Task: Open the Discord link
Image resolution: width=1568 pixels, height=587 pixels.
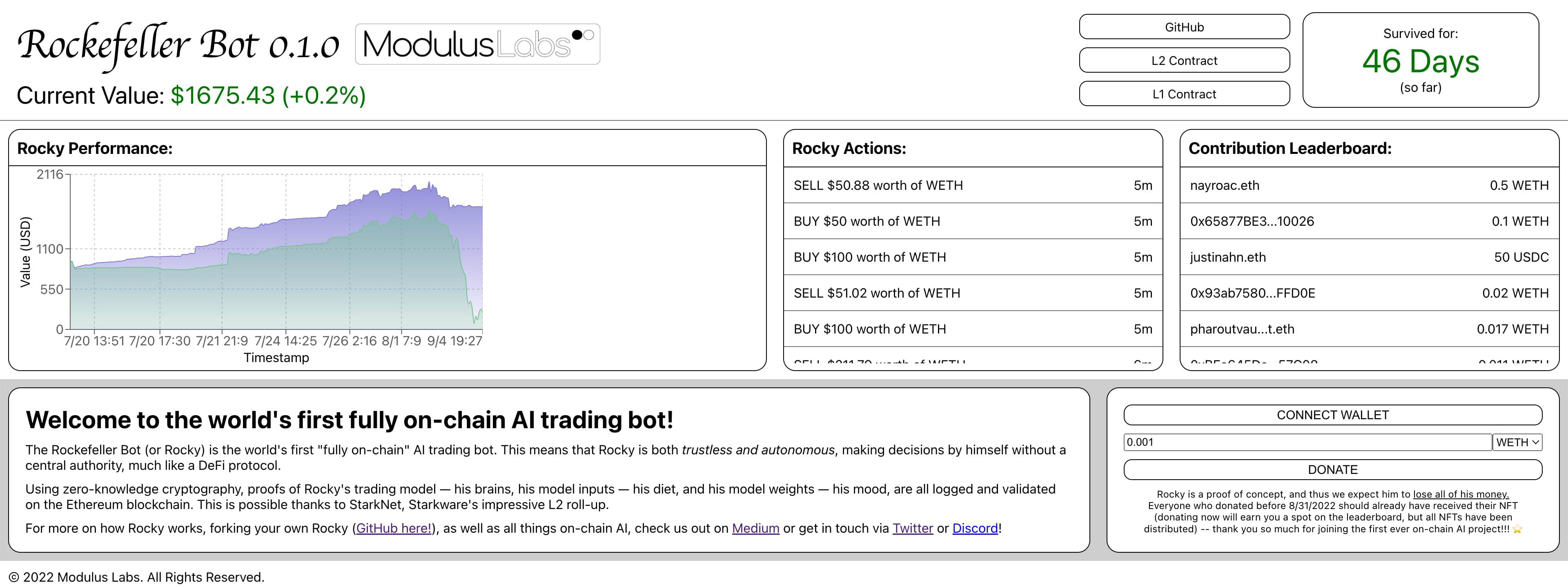Action: click(975, 528)
